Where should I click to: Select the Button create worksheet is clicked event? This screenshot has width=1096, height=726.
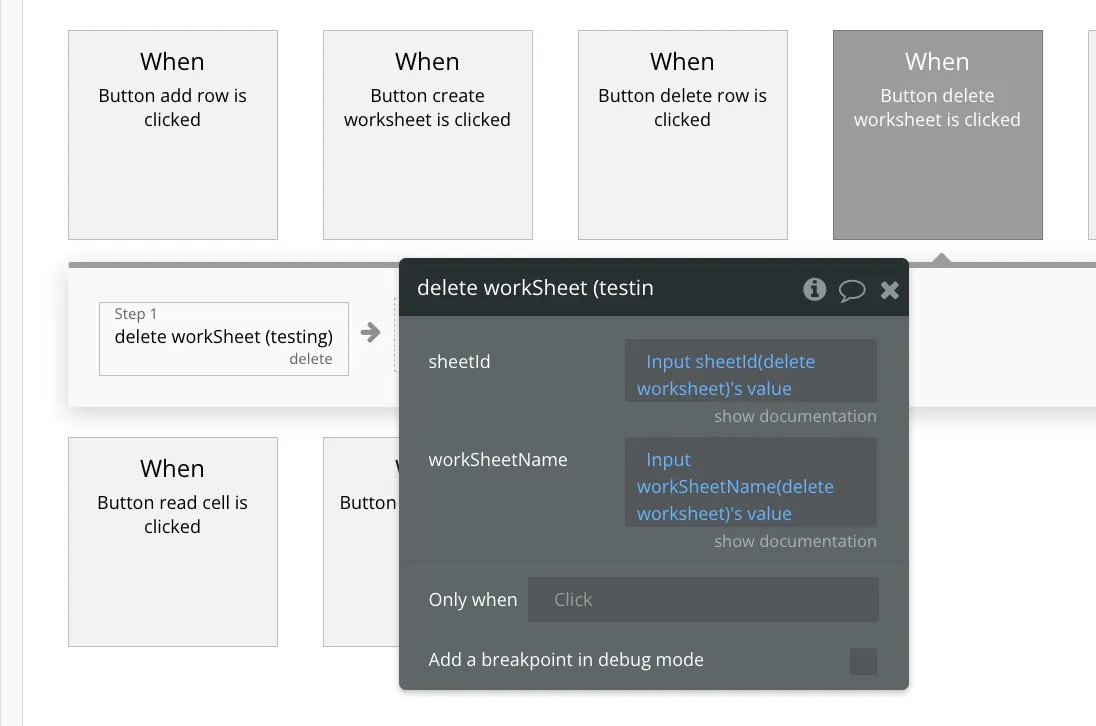pyautogui.click(x=428, y=135)
